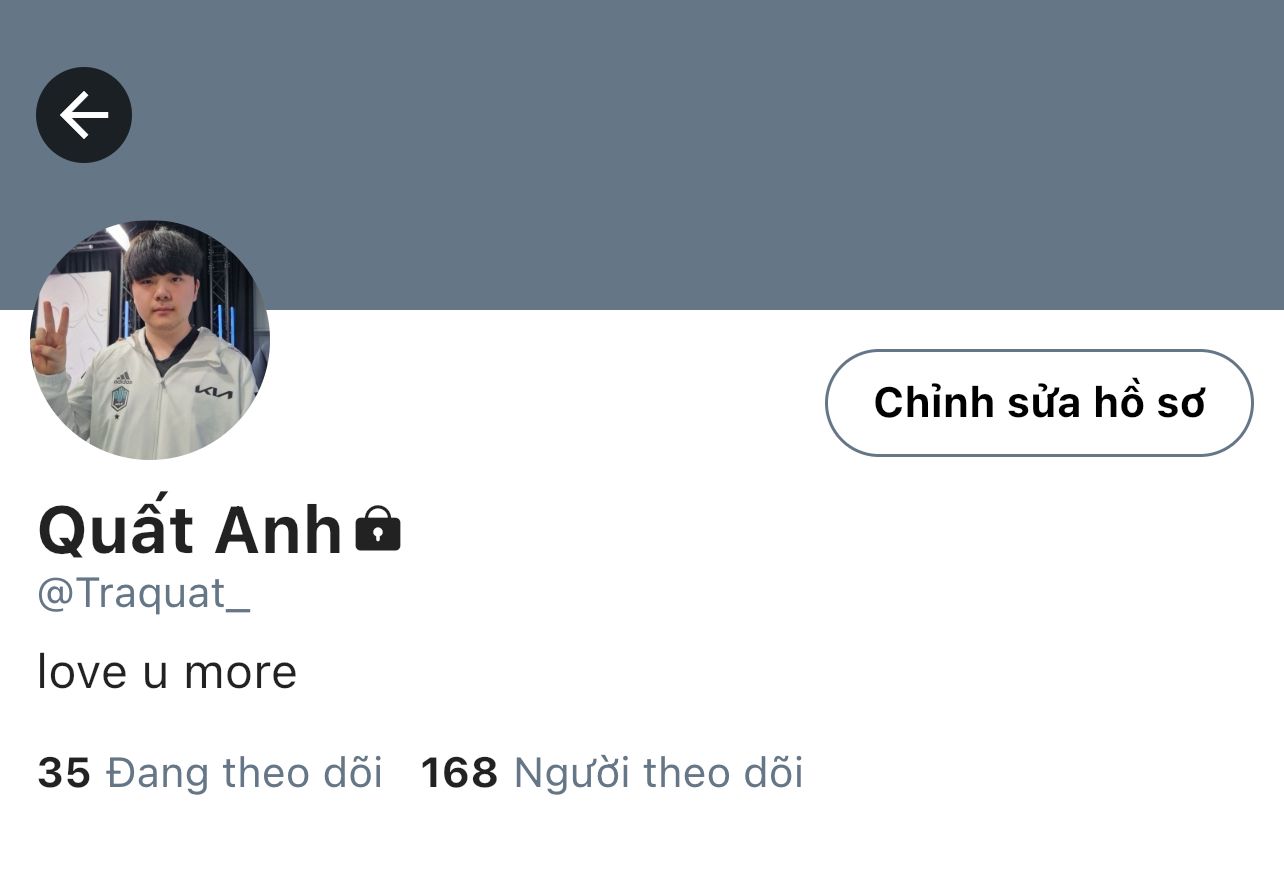Click the "Chỉnh sửa hồ sơ" button
Screen dimensions: 1284x880
tap(1039, 403)
